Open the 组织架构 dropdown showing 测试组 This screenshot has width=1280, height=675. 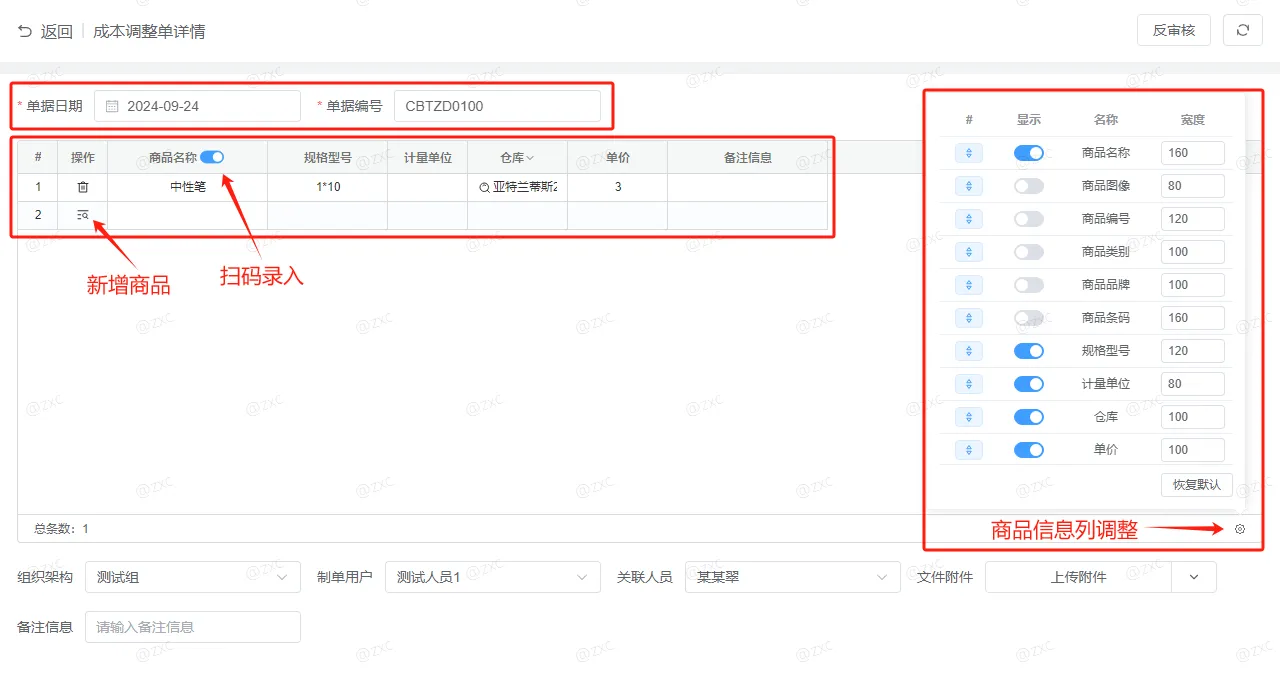pyautogui.click(x=193, y=577)
